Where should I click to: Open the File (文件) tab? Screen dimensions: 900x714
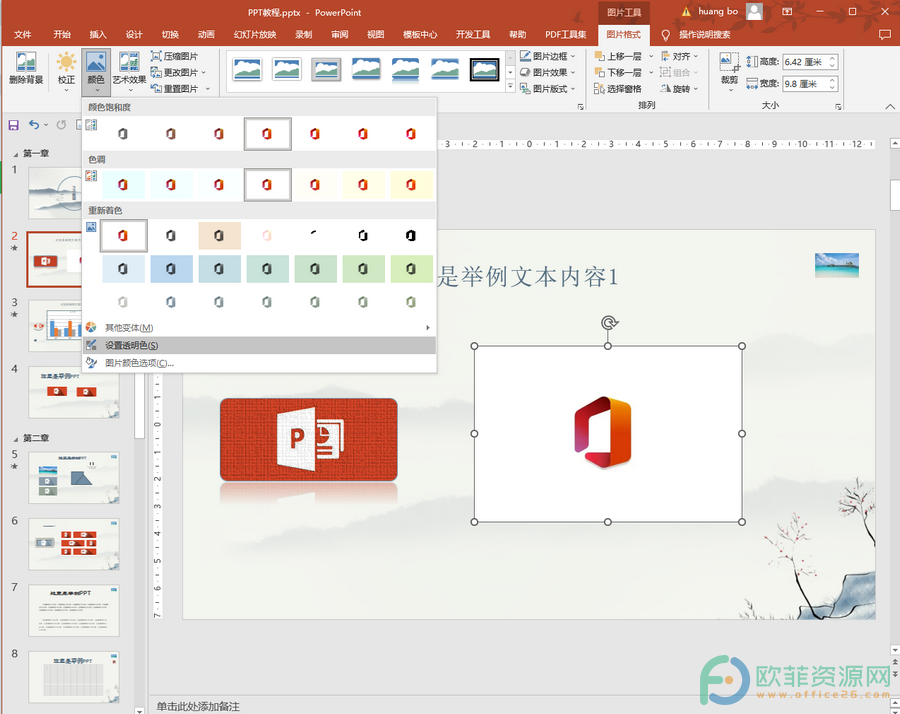(22, 34)
